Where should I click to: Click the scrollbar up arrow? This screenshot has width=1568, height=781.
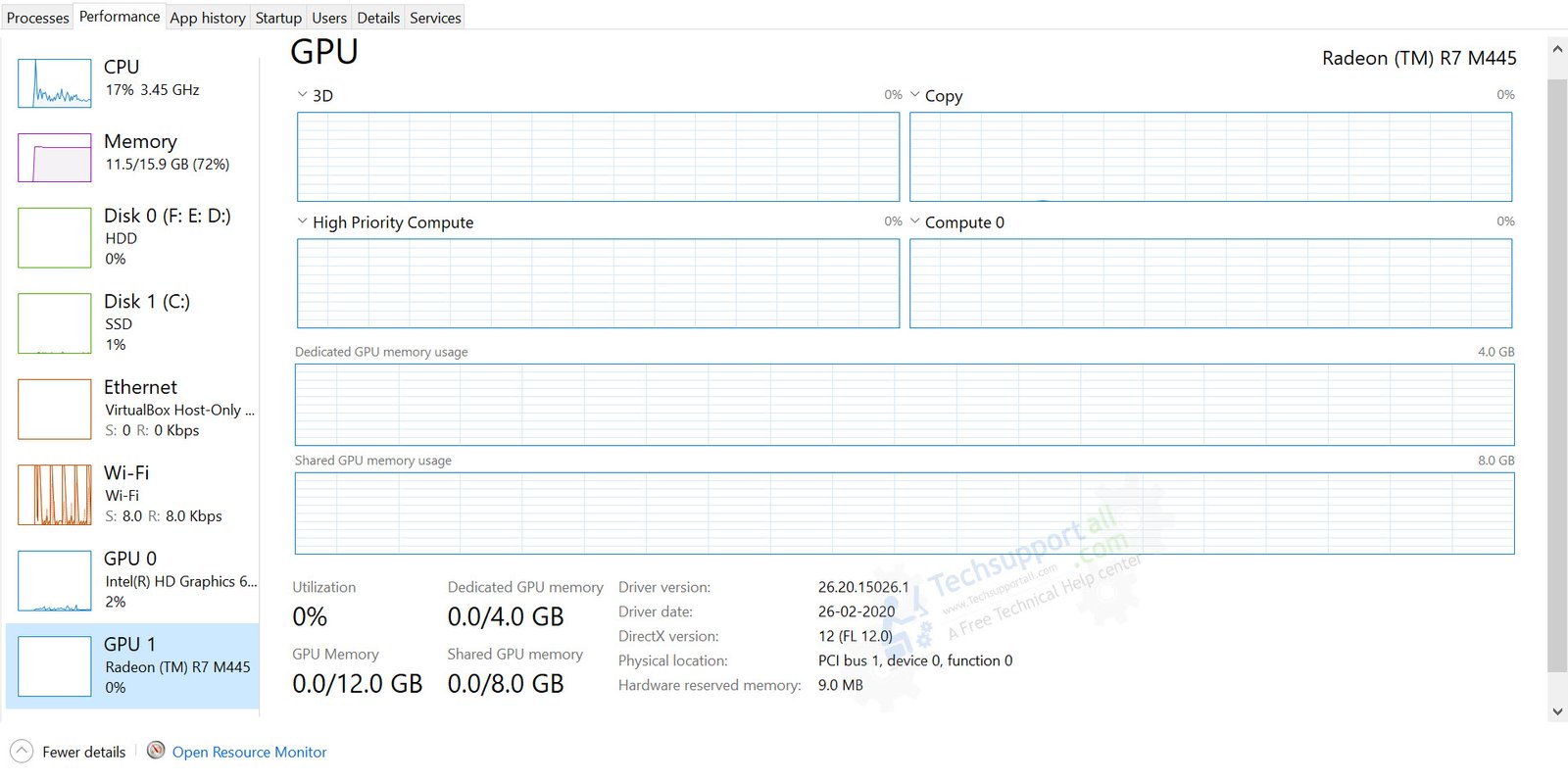(1557, 47)
